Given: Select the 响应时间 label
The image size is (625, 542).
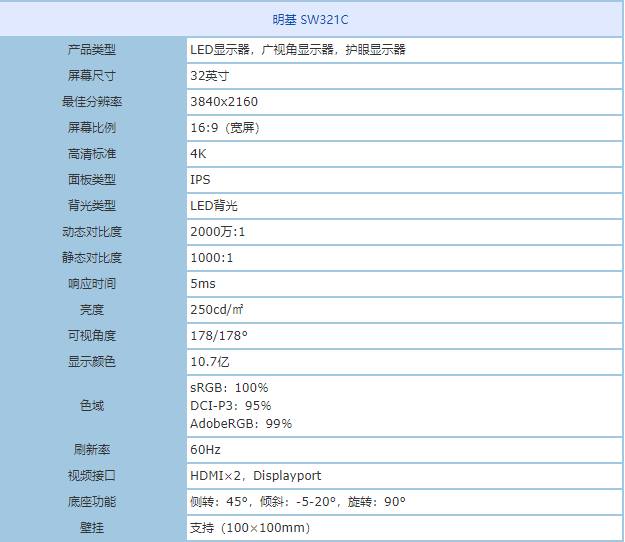Looking at the screenshot, I should point(92,284).
